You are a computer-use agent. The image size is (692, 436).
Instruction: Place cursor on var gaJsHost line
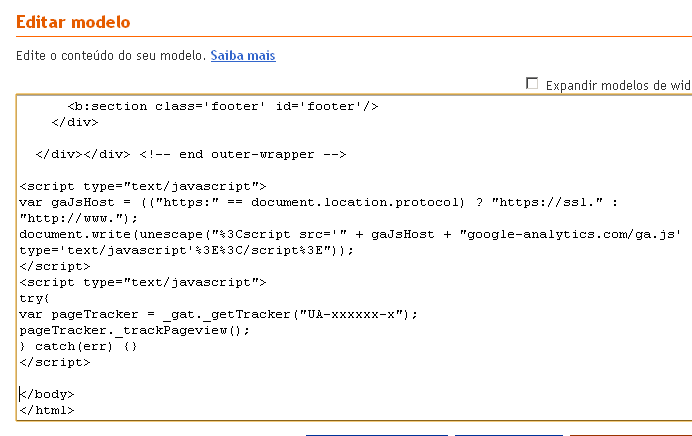click(318, 203)
